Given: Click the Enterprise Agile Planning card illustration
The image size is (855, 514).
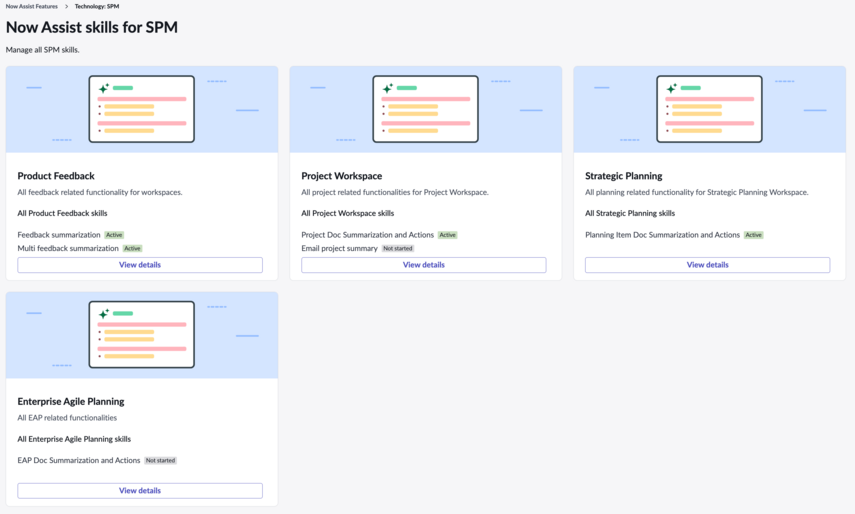Looking at the screenshot, I should tap(142, 335).
